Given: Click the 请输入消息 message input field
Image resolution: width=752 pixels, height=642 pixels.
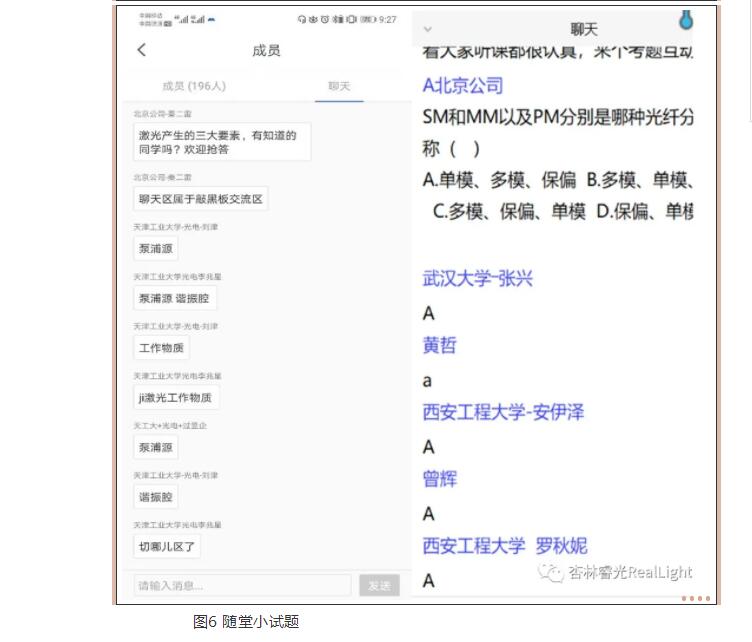Looking at the screenshot, I should point(243,585).
